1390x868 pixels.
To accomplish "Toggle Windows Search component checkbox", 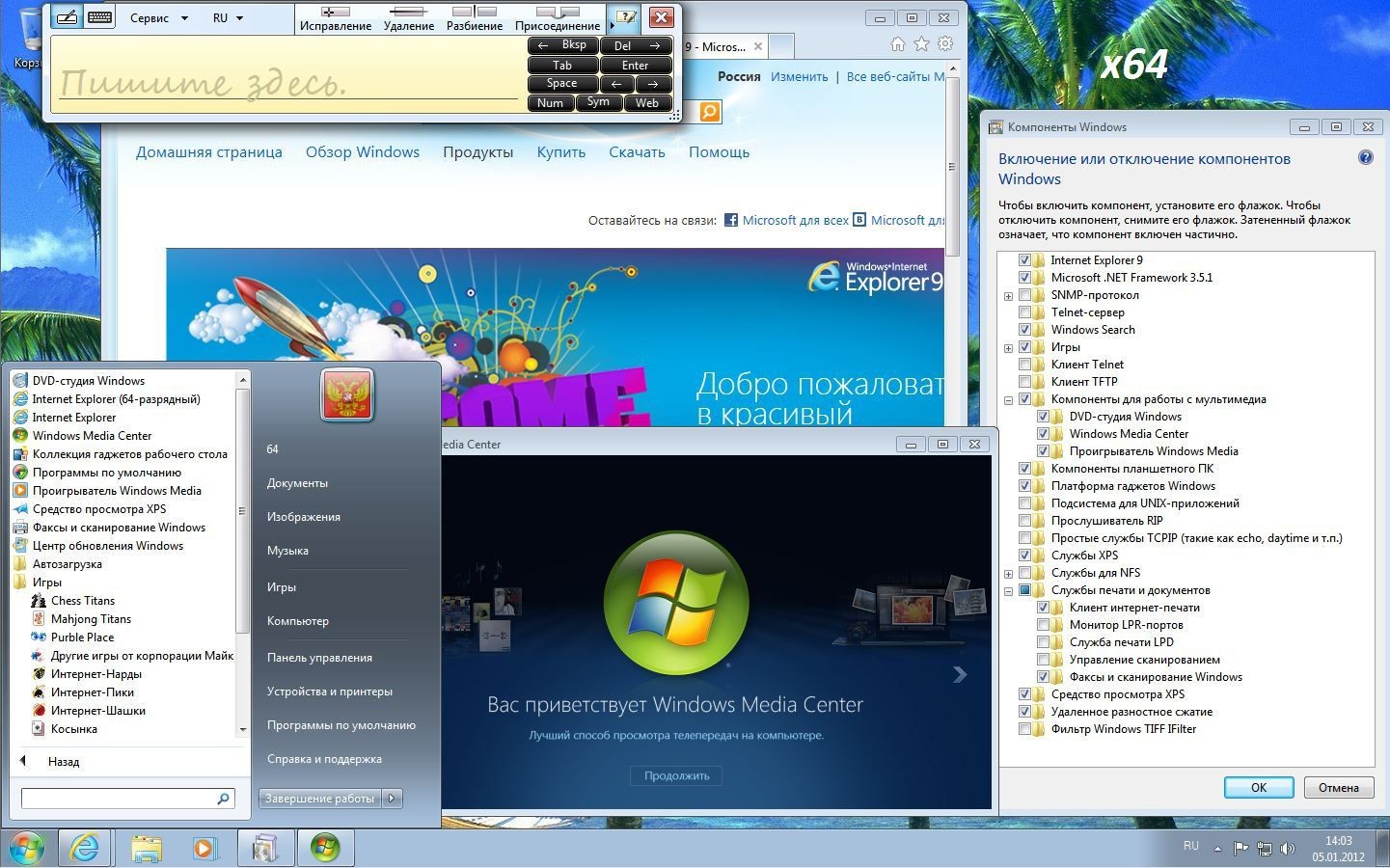I will (x=1024, y=330).
